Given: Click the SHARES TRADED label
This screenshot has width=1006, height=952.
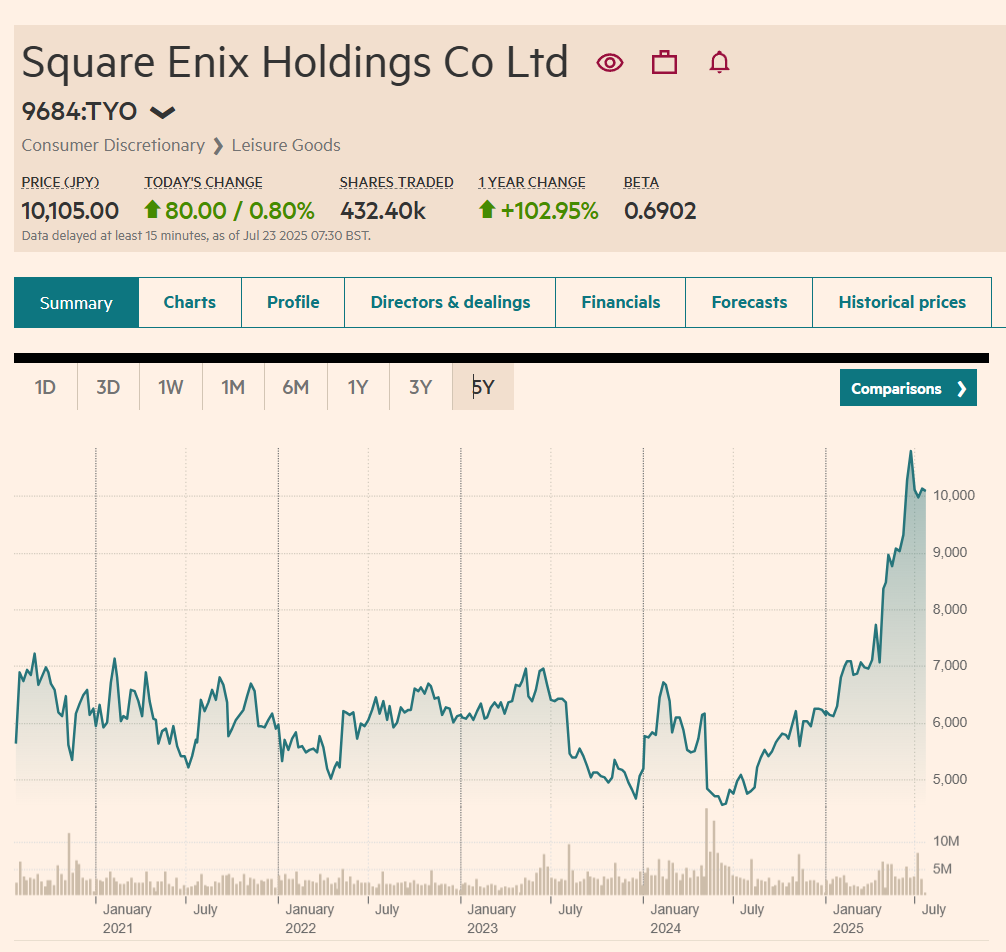Looking at the screenshot, I should [x=396, y=182].
